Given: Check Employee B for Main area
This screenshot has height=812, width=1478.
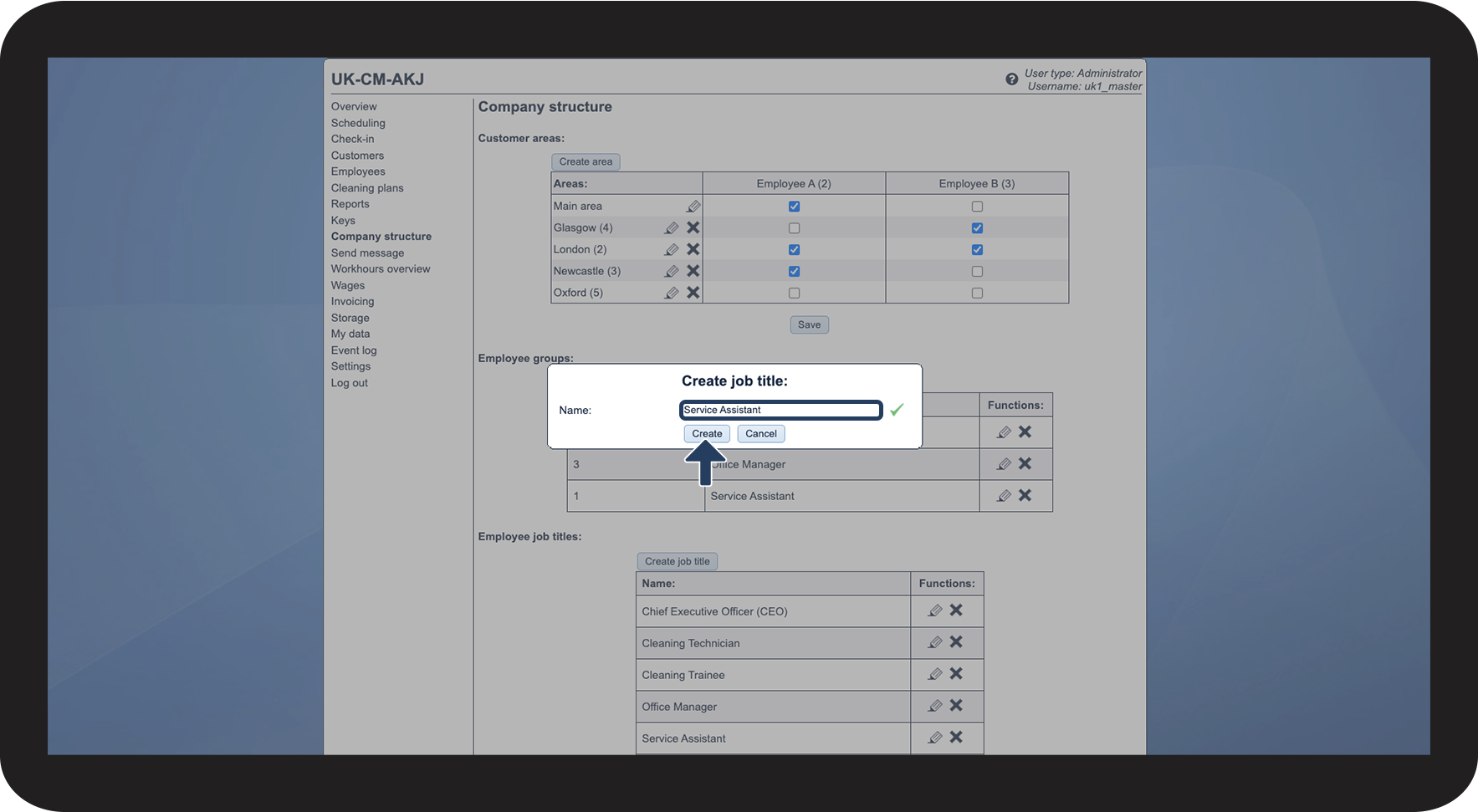Looking at the screenshot, I should coord(977,207).
